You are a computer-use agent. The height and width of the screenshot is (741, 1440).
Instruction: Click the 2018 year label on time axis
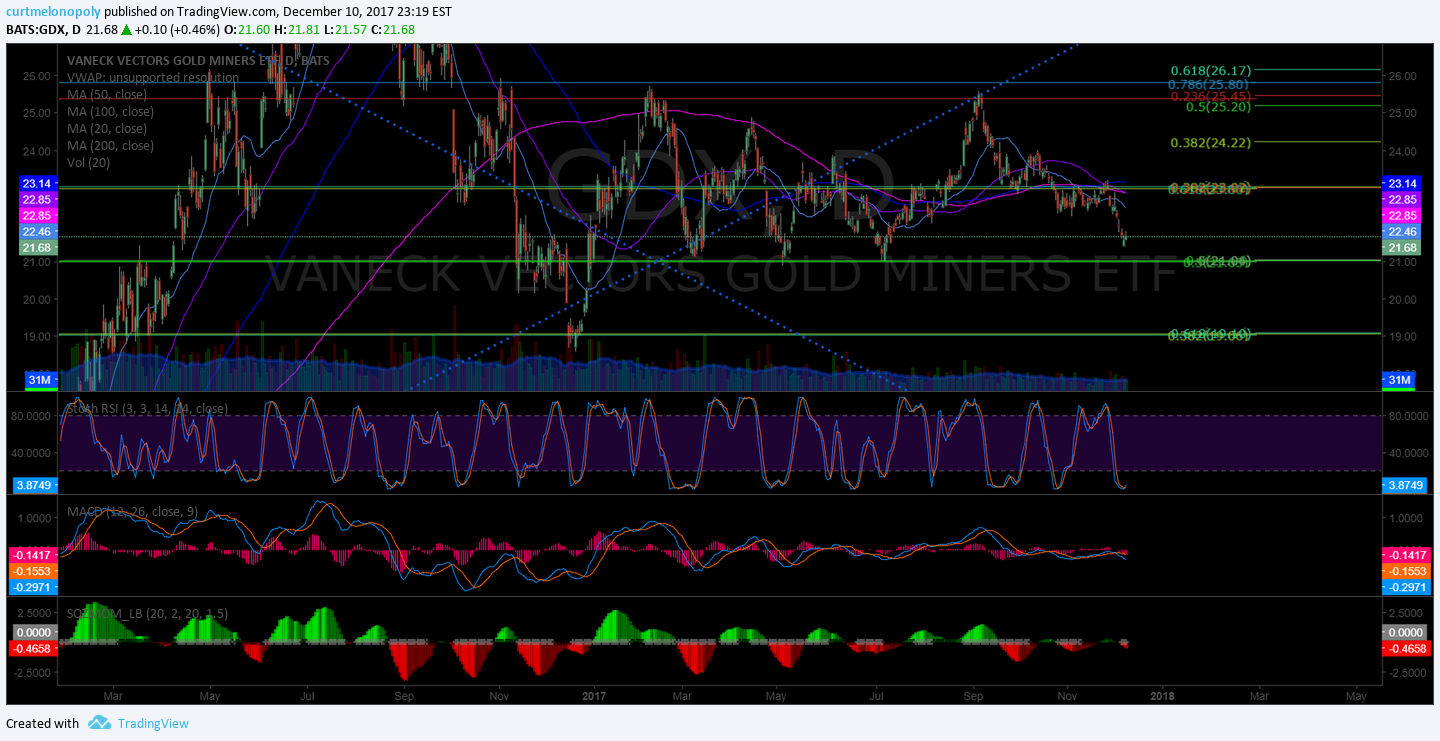pos(1161,694)
